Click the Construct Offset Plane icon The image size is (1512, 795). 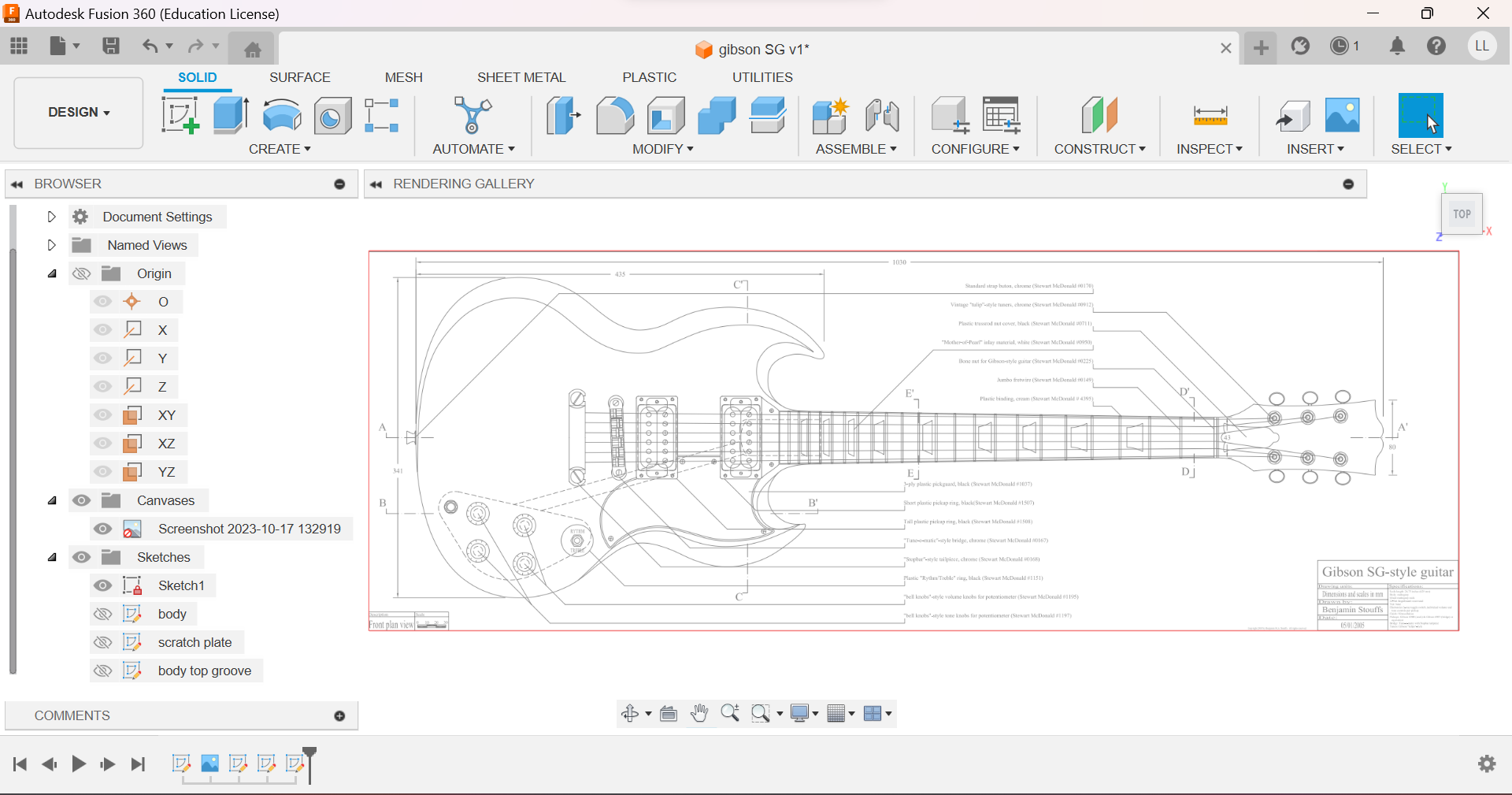click(1099, 115)
